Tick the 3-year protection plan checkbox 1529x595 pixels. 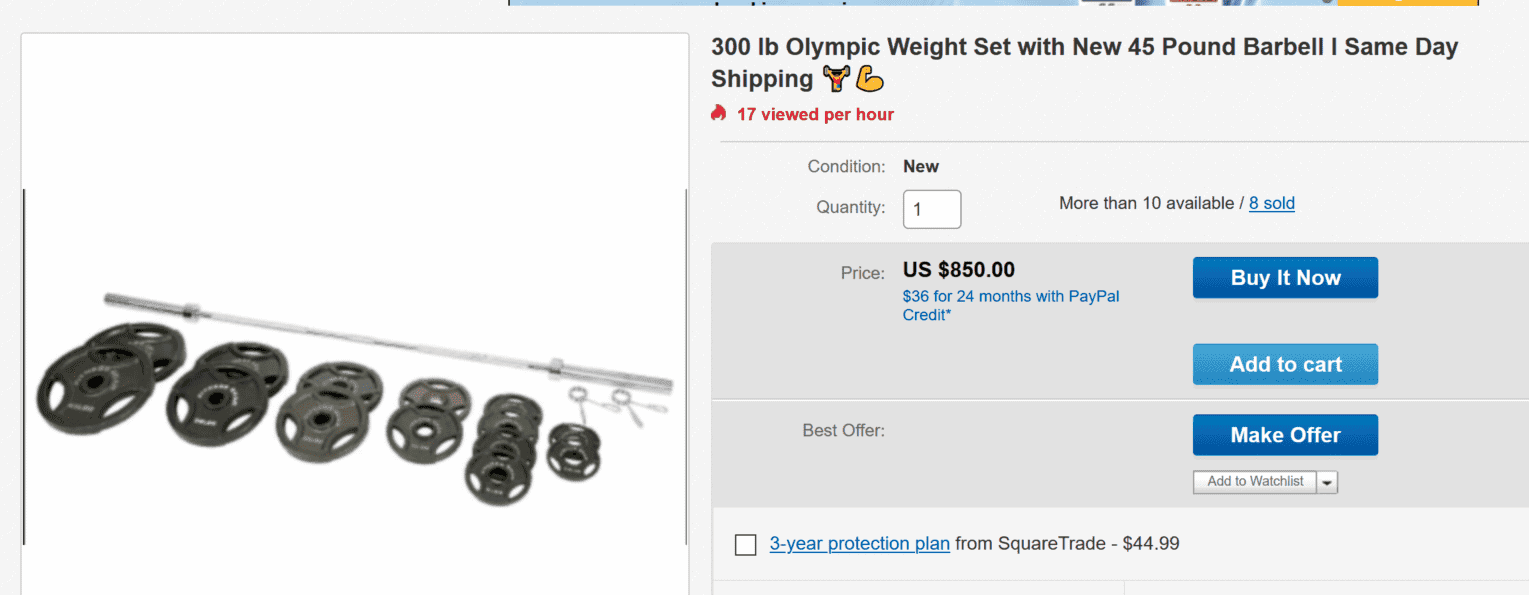click(745, 545)
